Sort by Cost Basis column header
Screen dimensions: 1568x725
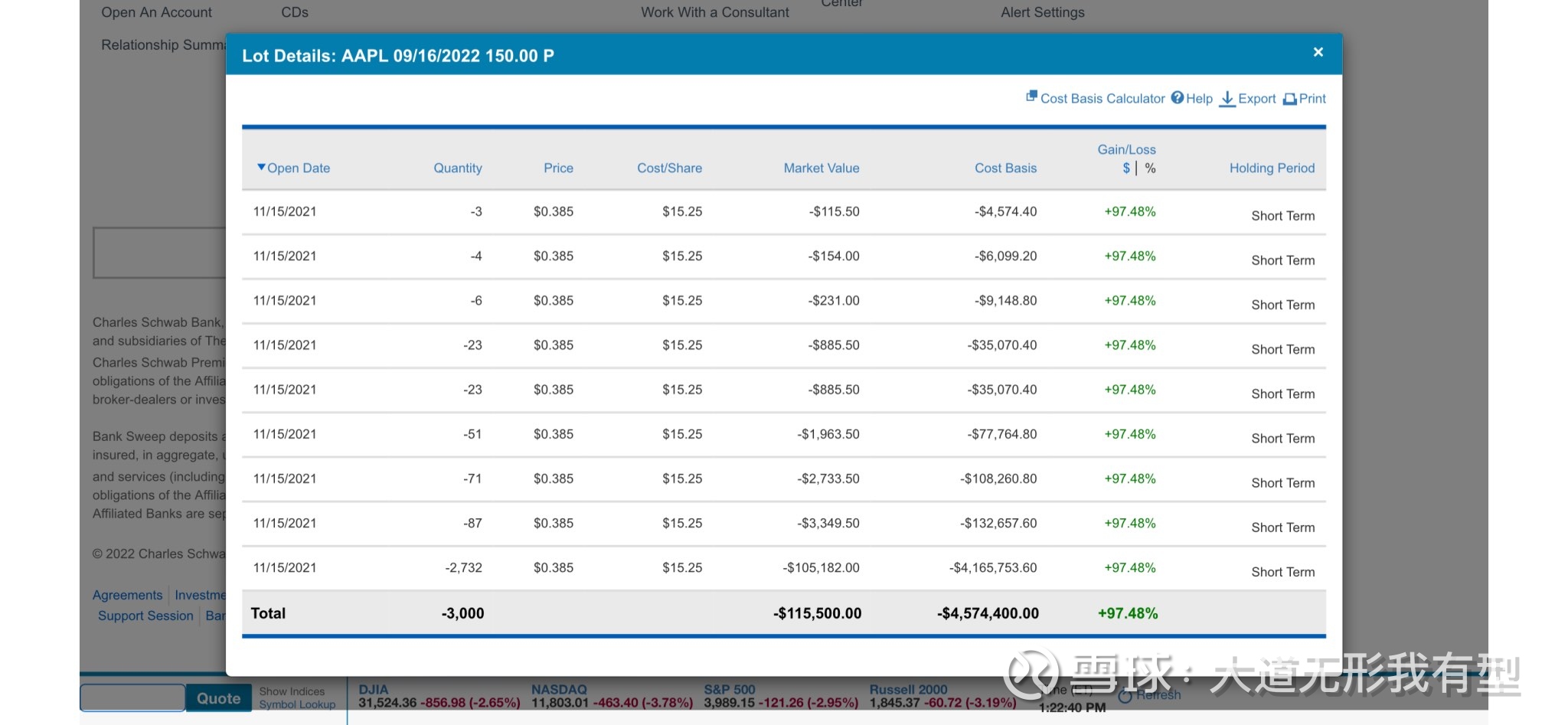pos(1005,168)
